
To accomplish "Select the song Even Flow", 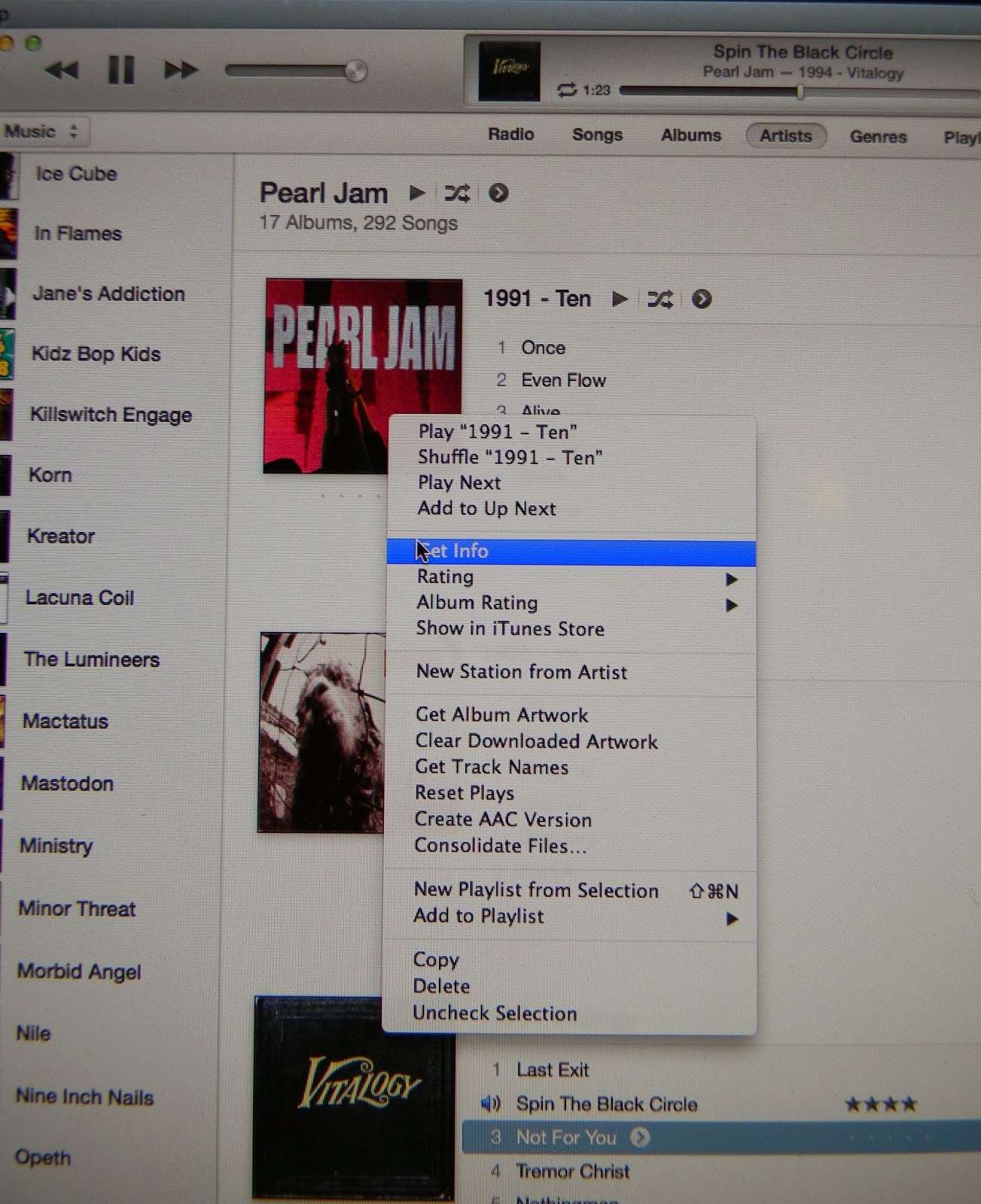I will click(x=563, y=380).
